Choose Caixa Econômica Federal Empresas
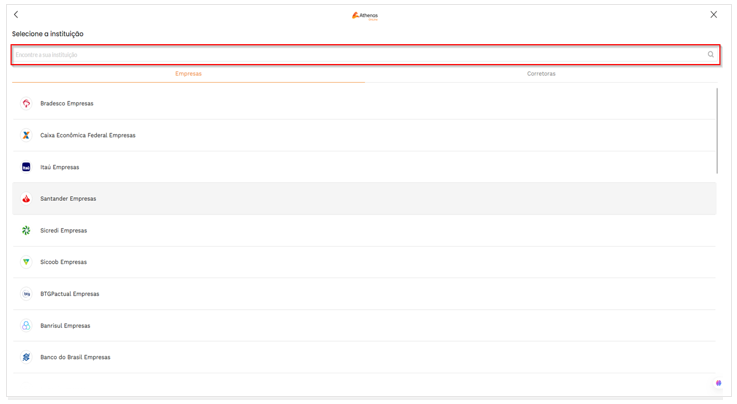The image size is (737, 404). coord(364,135)
